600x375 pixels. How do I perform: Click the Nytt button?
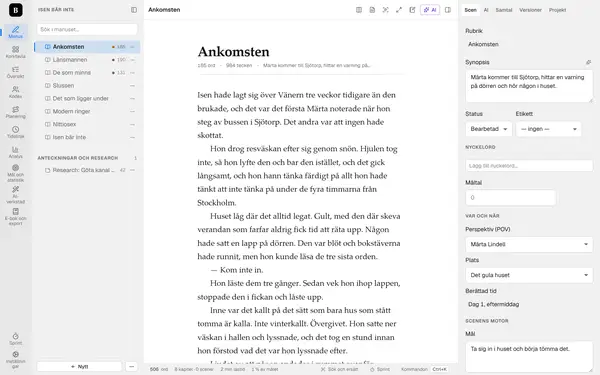79,367
